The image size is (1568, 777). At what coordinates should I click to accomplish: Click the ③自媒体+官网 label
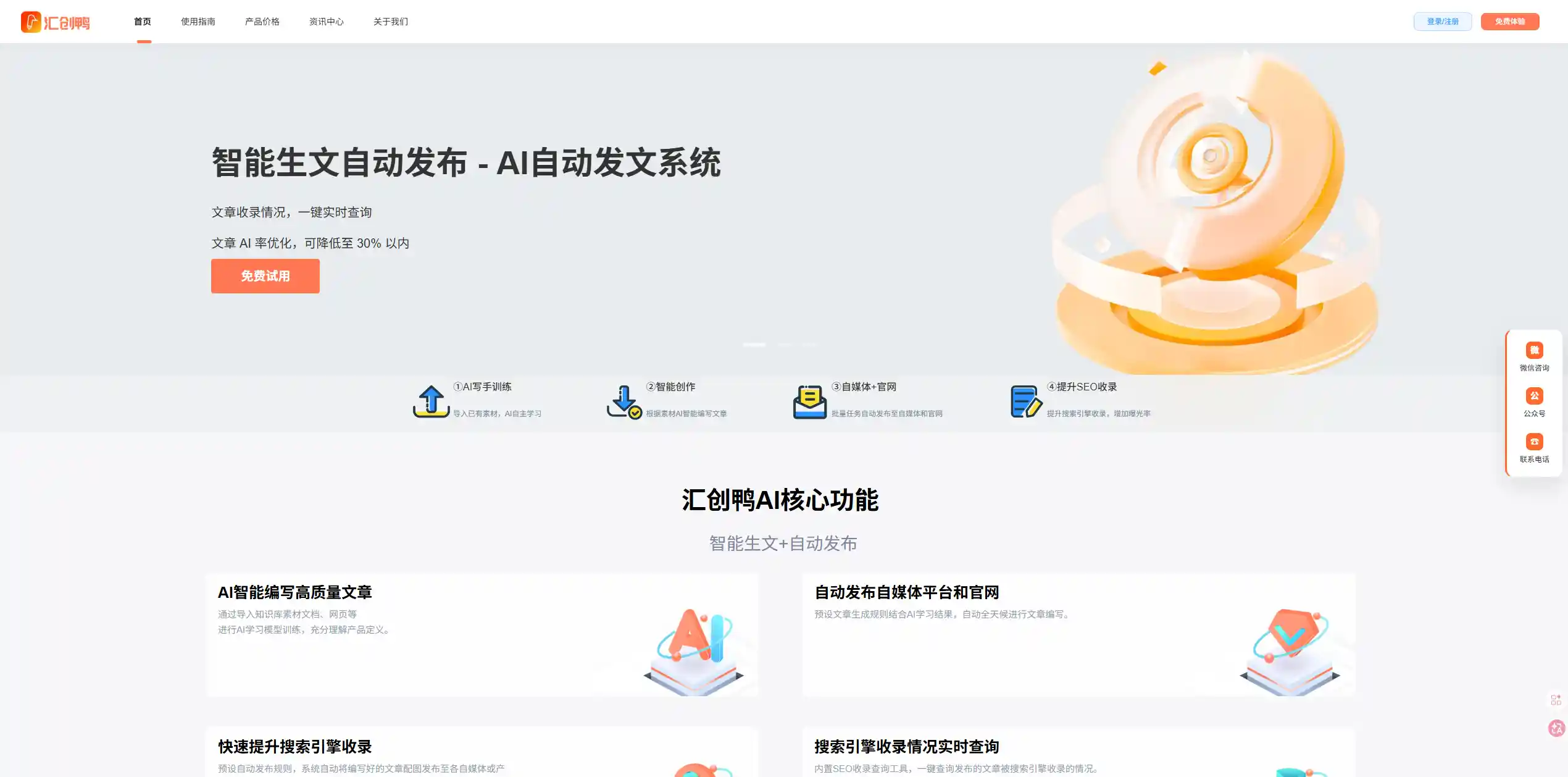click(864, 387)
